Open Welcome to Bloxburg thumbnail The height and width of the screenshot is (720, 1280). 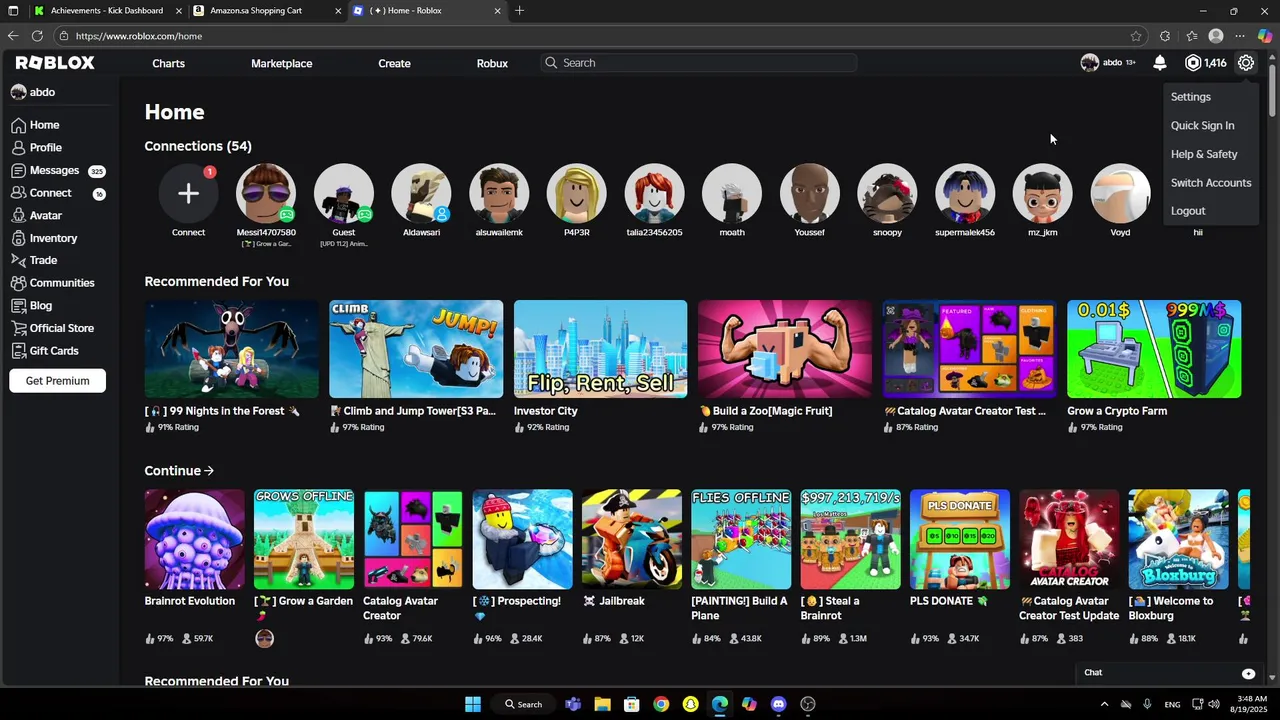click(1178, 540)
